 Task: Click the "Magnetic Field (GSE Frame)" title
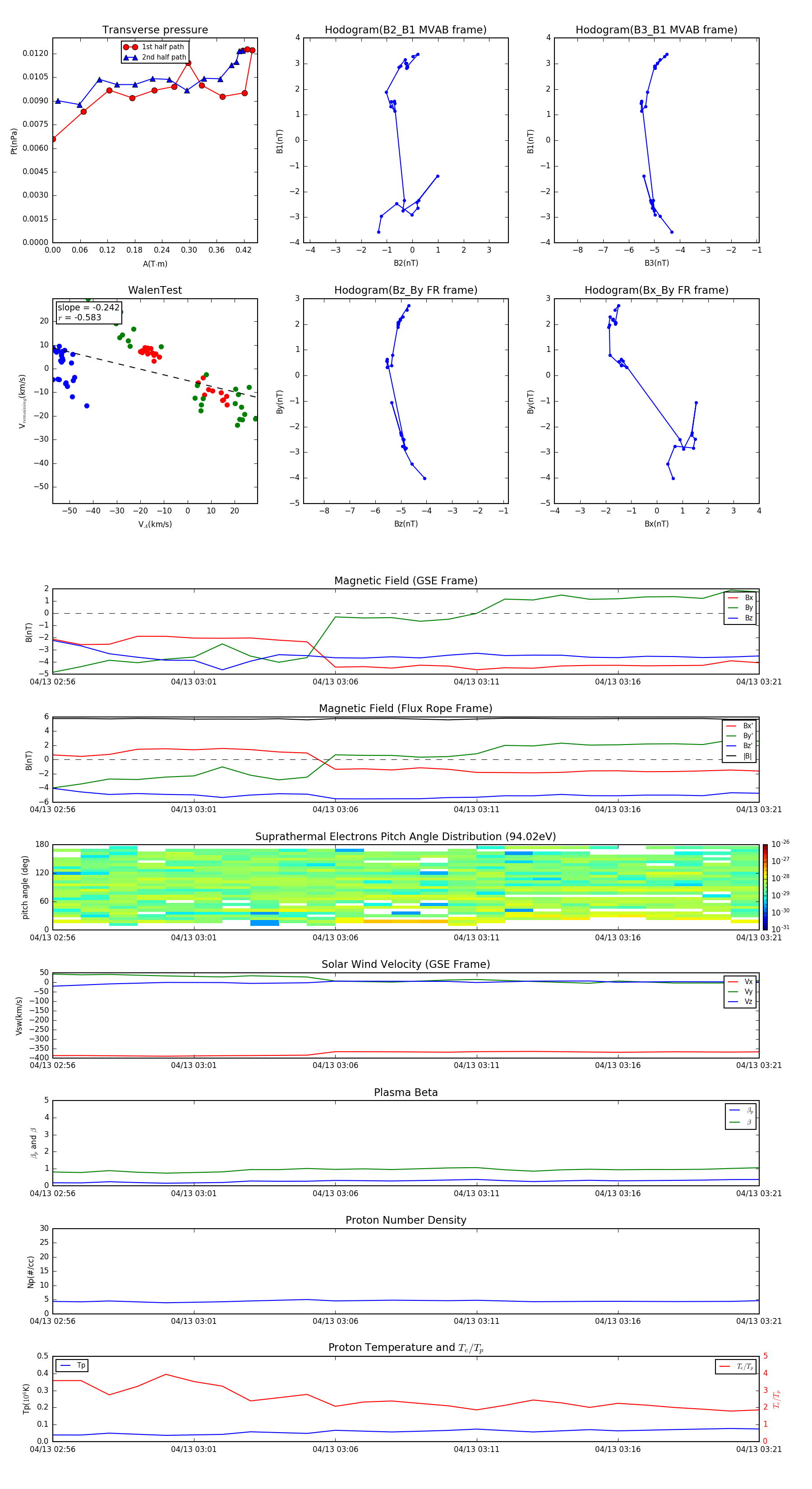coord(406,581)
